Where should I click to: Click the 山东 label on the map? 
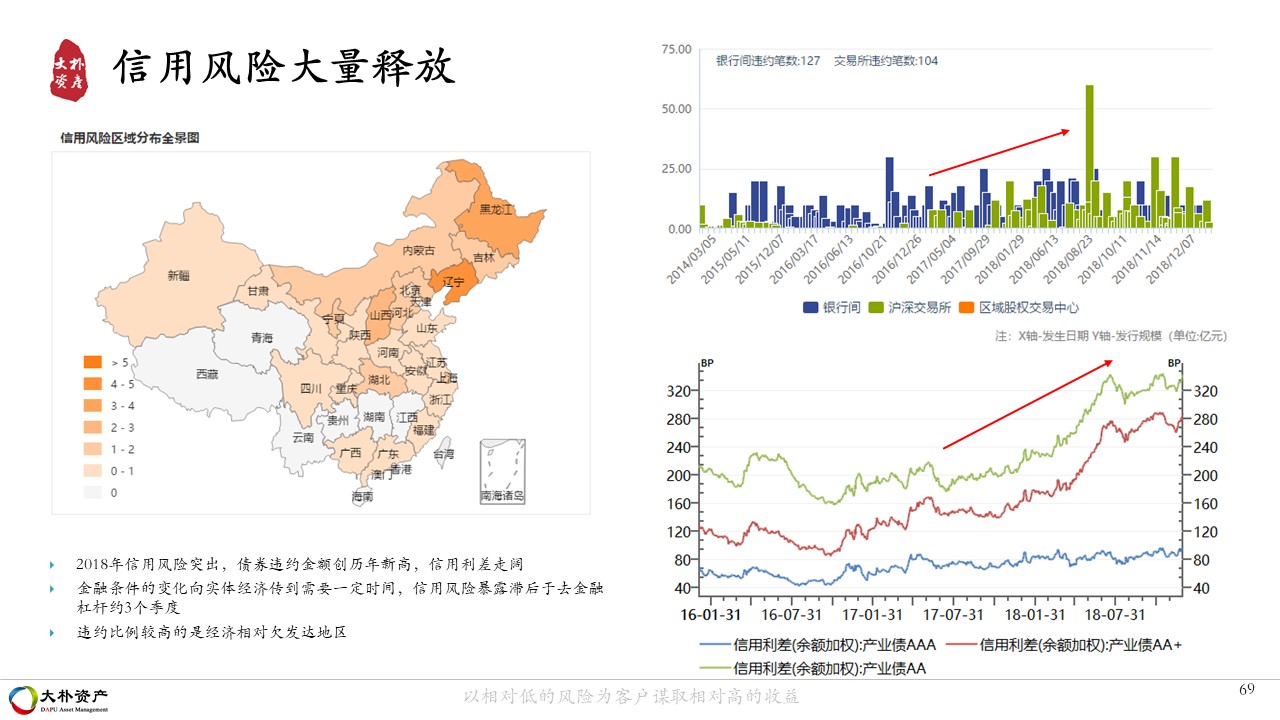[x=427, y=327]
